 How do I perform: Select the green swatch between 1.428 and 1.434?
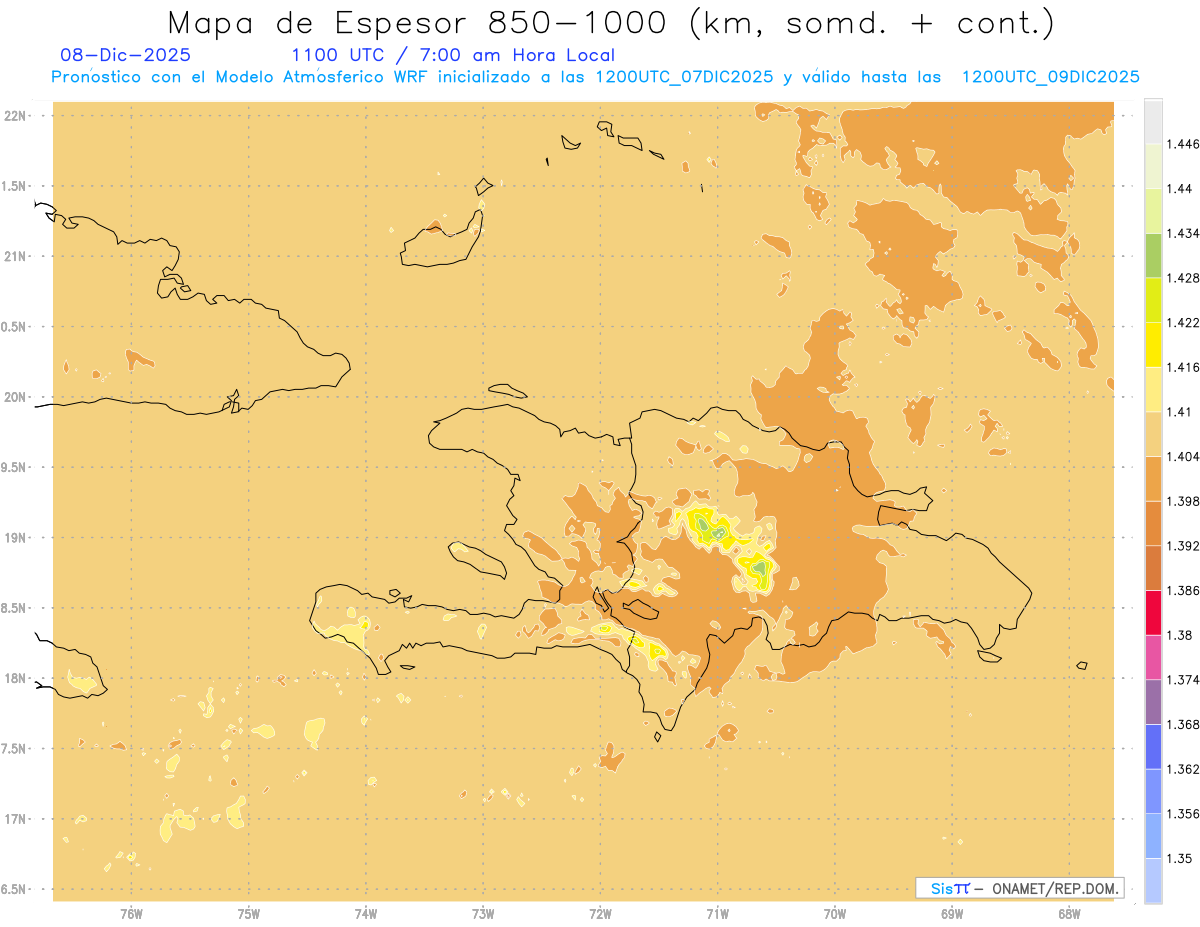click(1153, 255)
